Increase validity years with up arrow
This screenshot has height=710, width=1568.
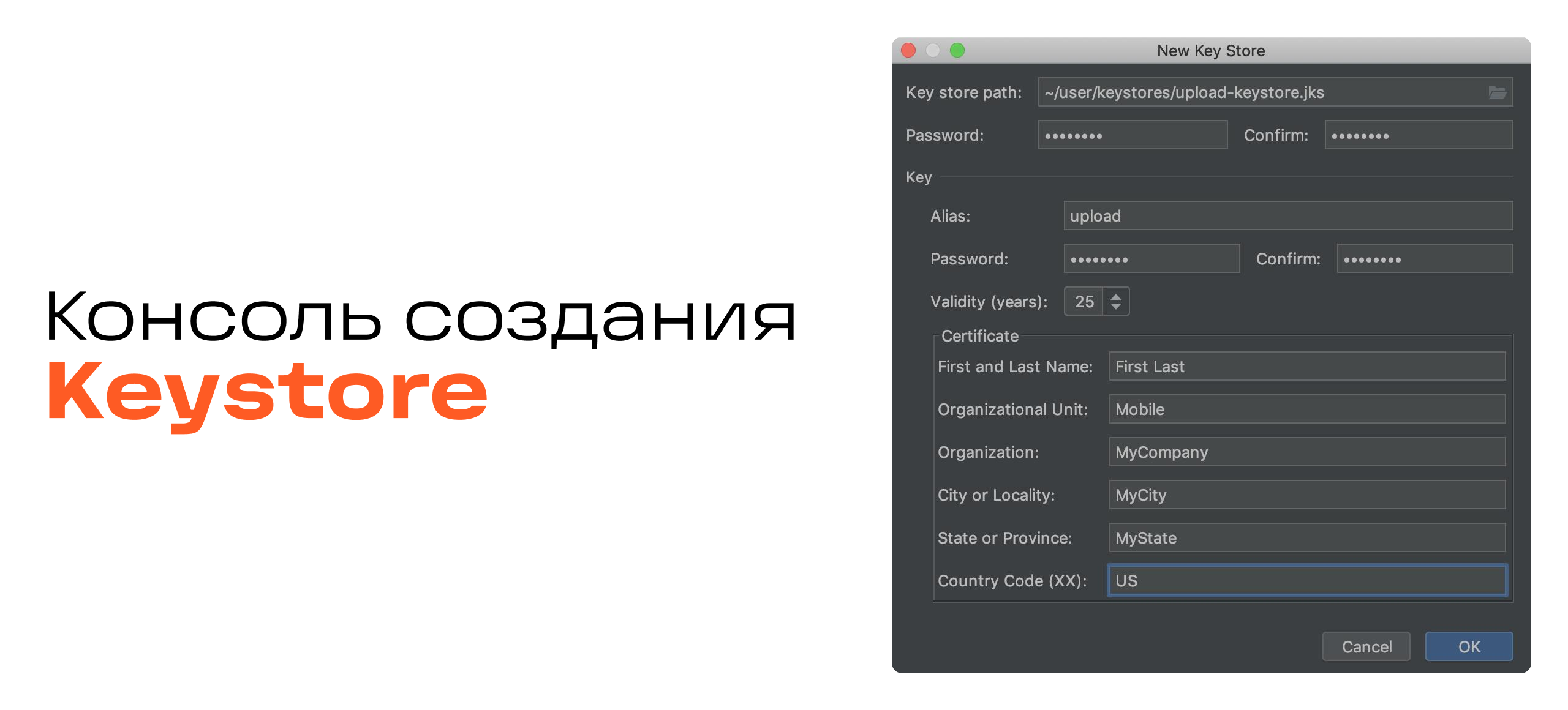pyautogui.click(x=1116, y=296)
